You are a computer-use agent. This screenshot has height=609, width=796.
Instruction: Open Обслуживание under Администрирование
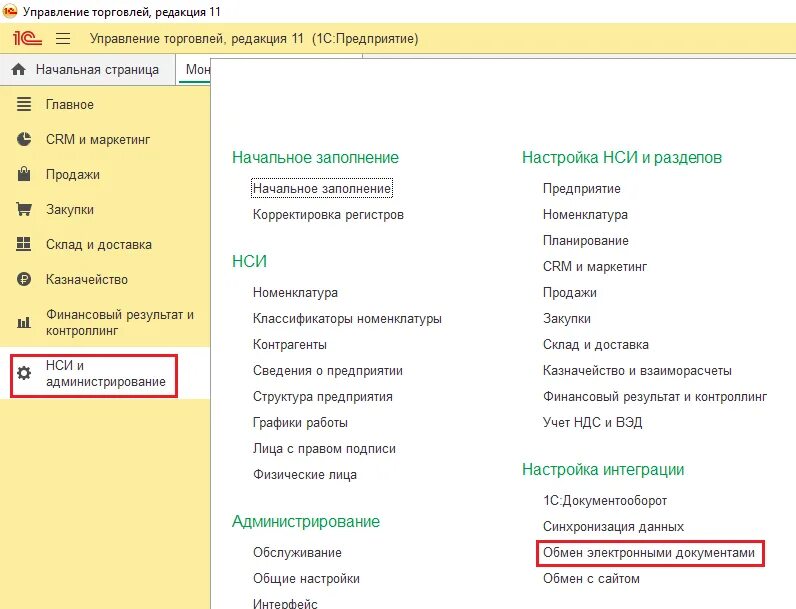297,553
